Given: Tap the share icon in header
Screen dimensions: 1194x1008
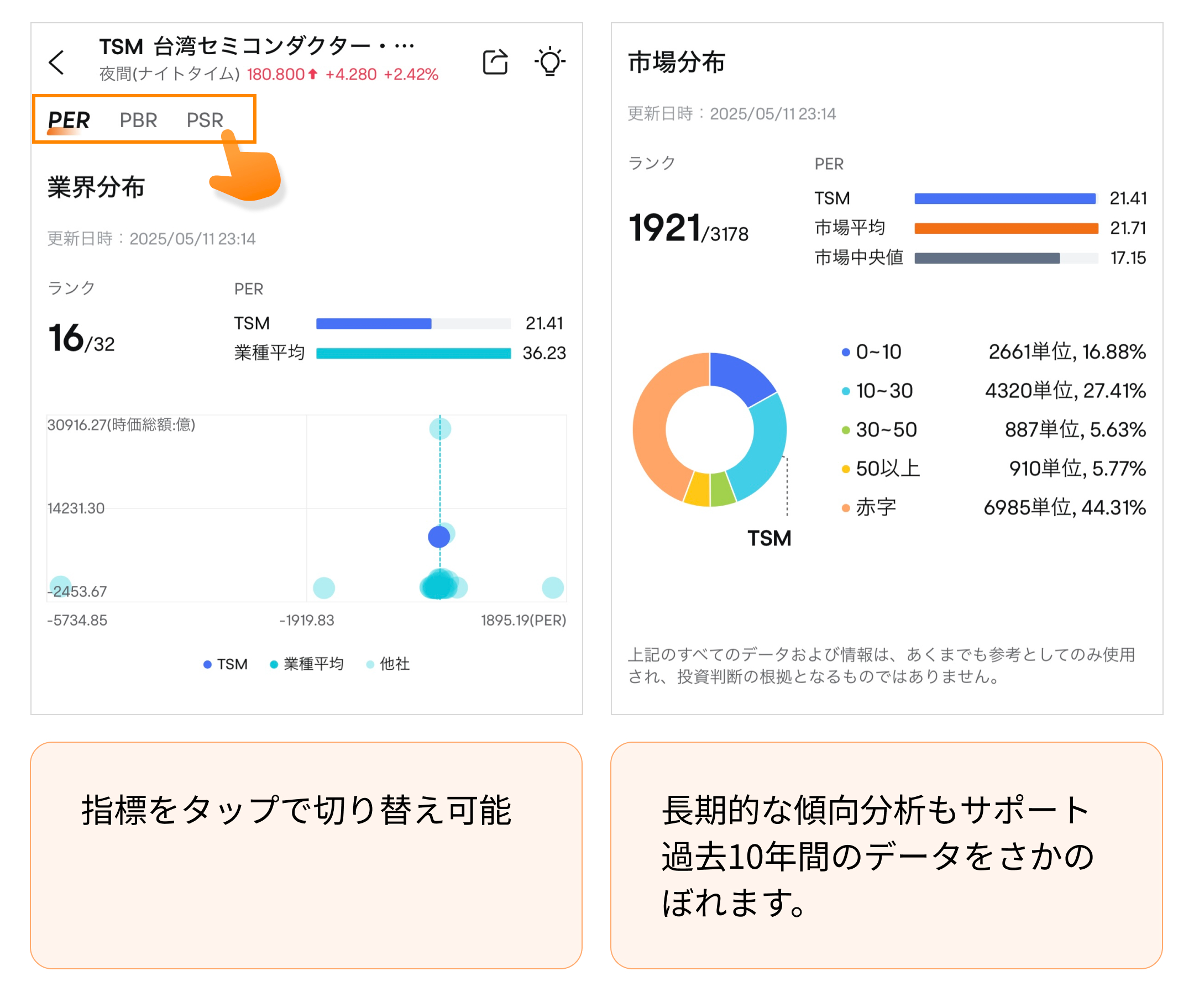Looking at the screenshot, I should 495,62.
